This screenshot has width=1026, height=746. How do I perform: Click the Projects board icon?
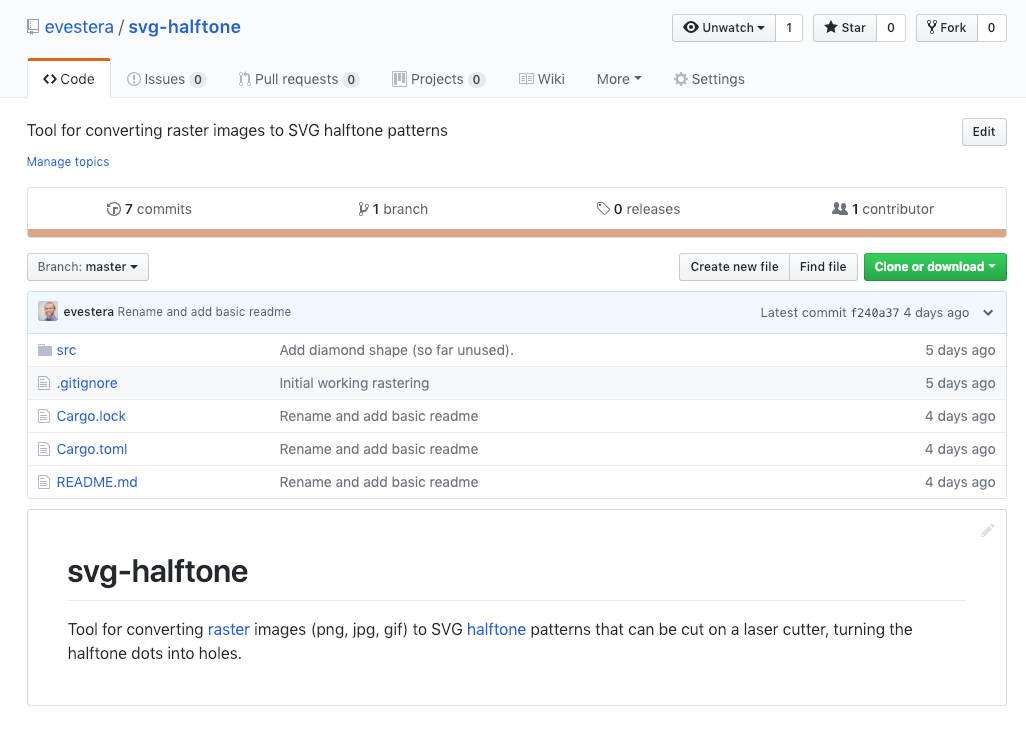pos(399,79)
